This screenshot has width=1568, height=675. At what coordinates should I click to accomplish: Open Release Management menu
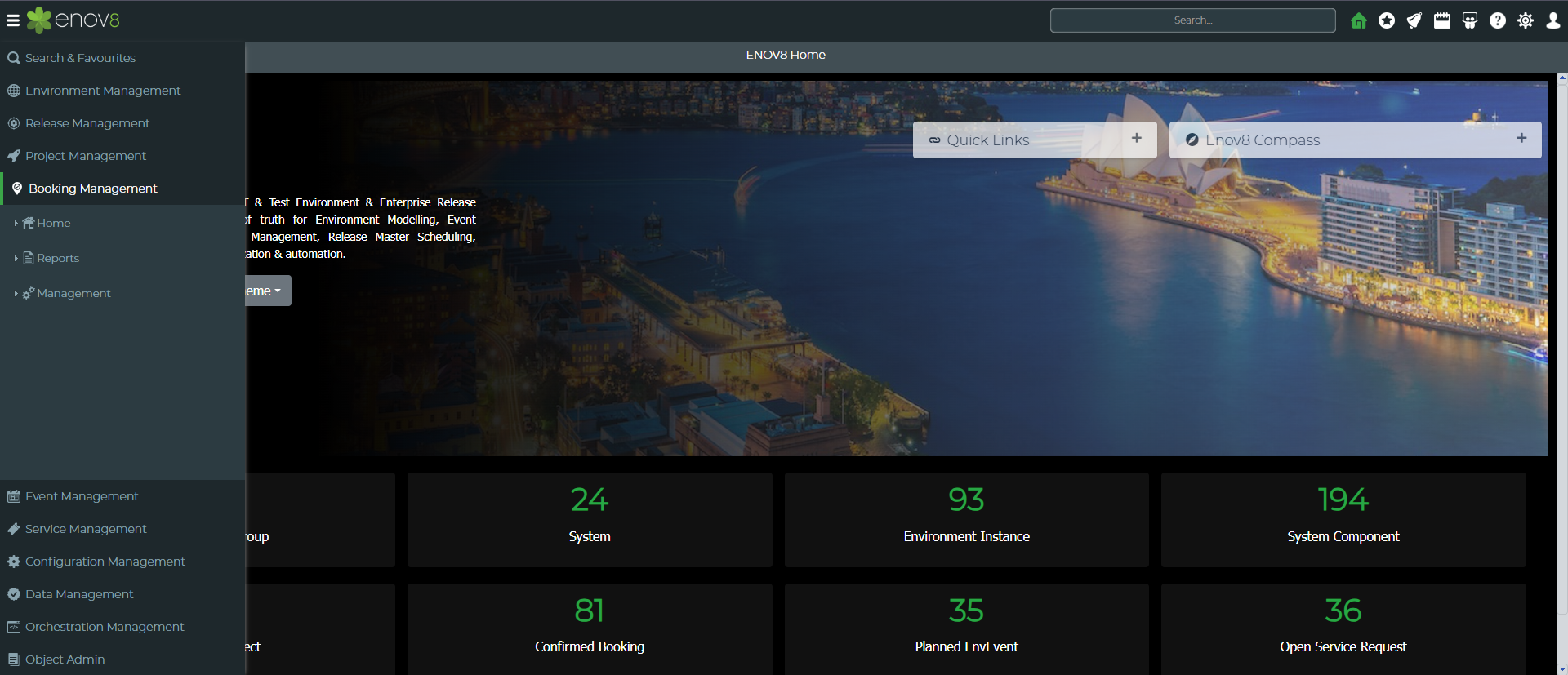tap(122, 123)
